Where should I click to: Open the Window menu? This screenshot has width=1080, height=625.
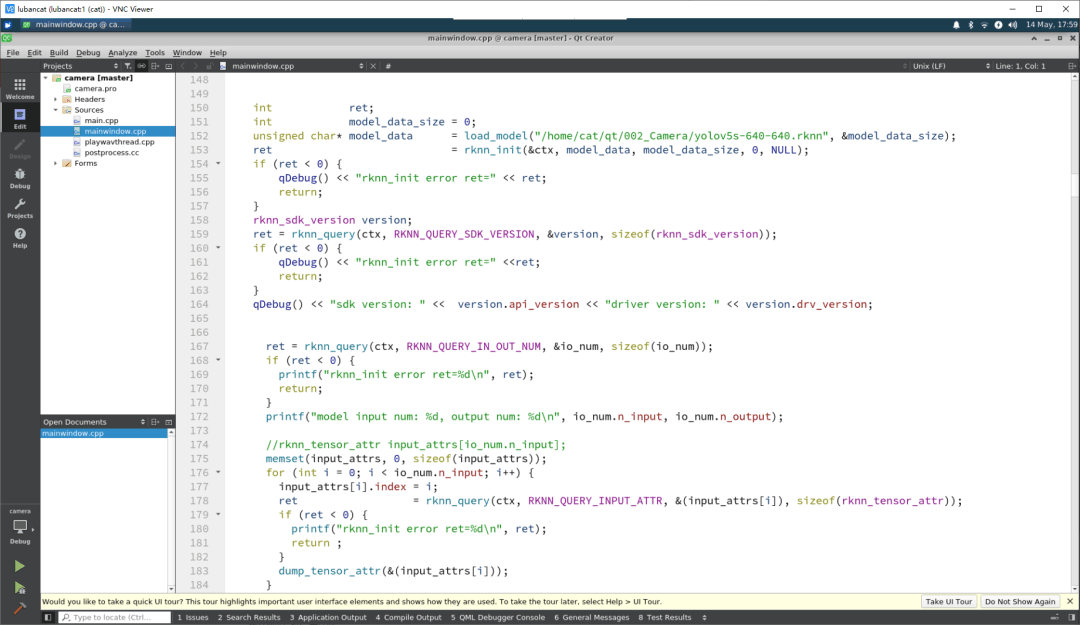pyautogui.click(x=187, y=52)
